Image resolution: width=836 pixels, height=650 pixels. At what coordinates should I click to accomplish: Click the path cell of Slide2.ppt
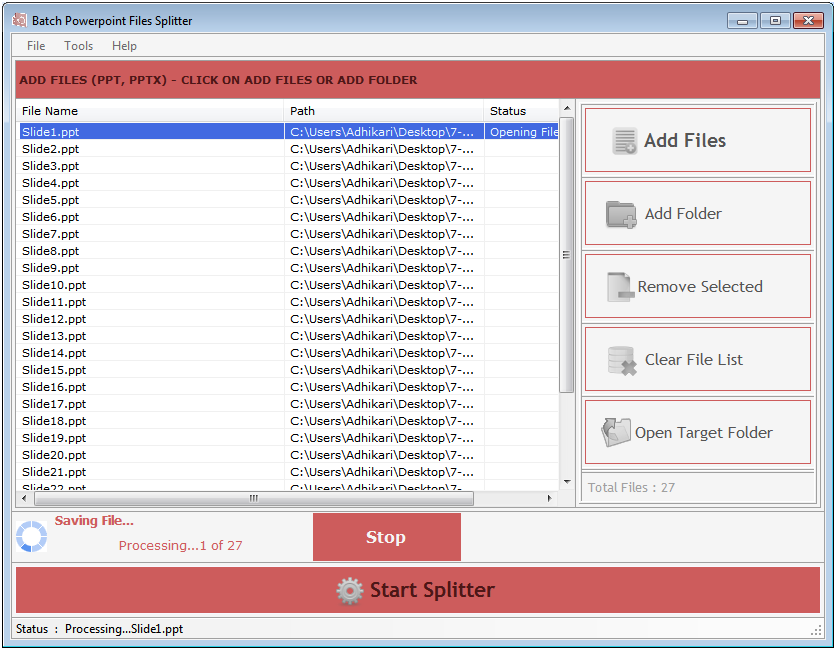(382, 149)
